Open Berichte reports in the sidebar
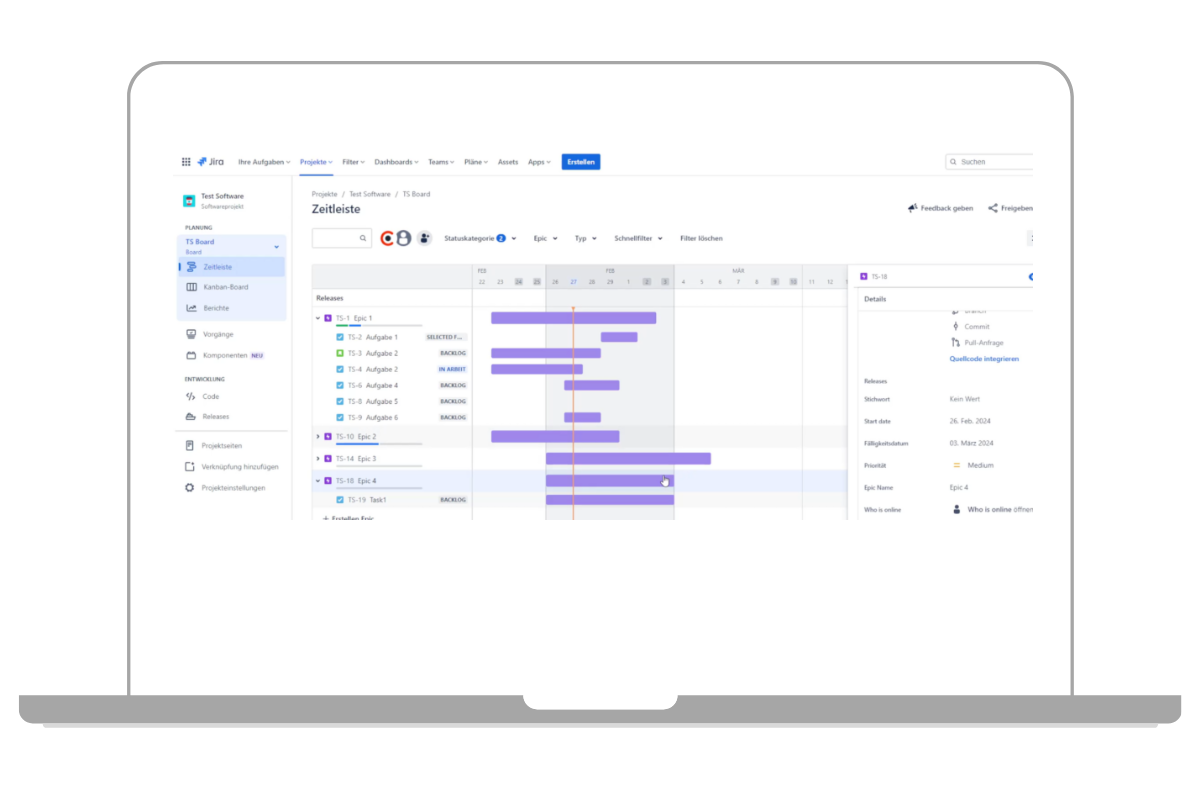Screen dimensions: 1200x790 coord(216,308)
